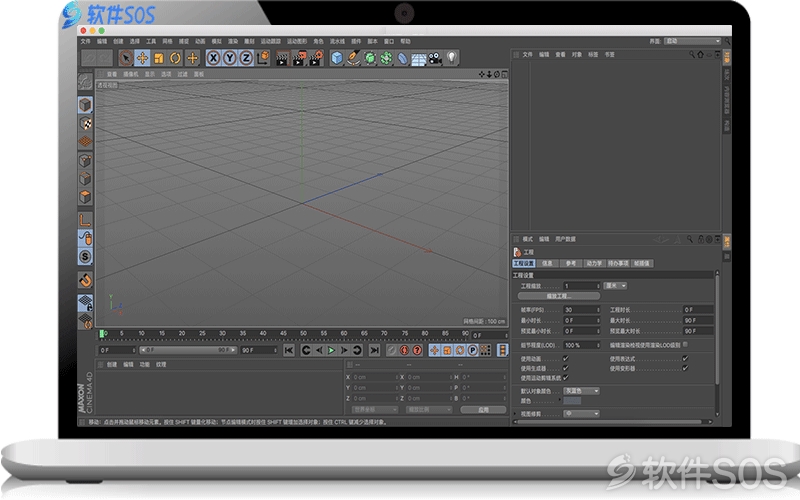Select polygons mode cube in left sidebar
Screen dimensions: 800x500
[85, 197]
